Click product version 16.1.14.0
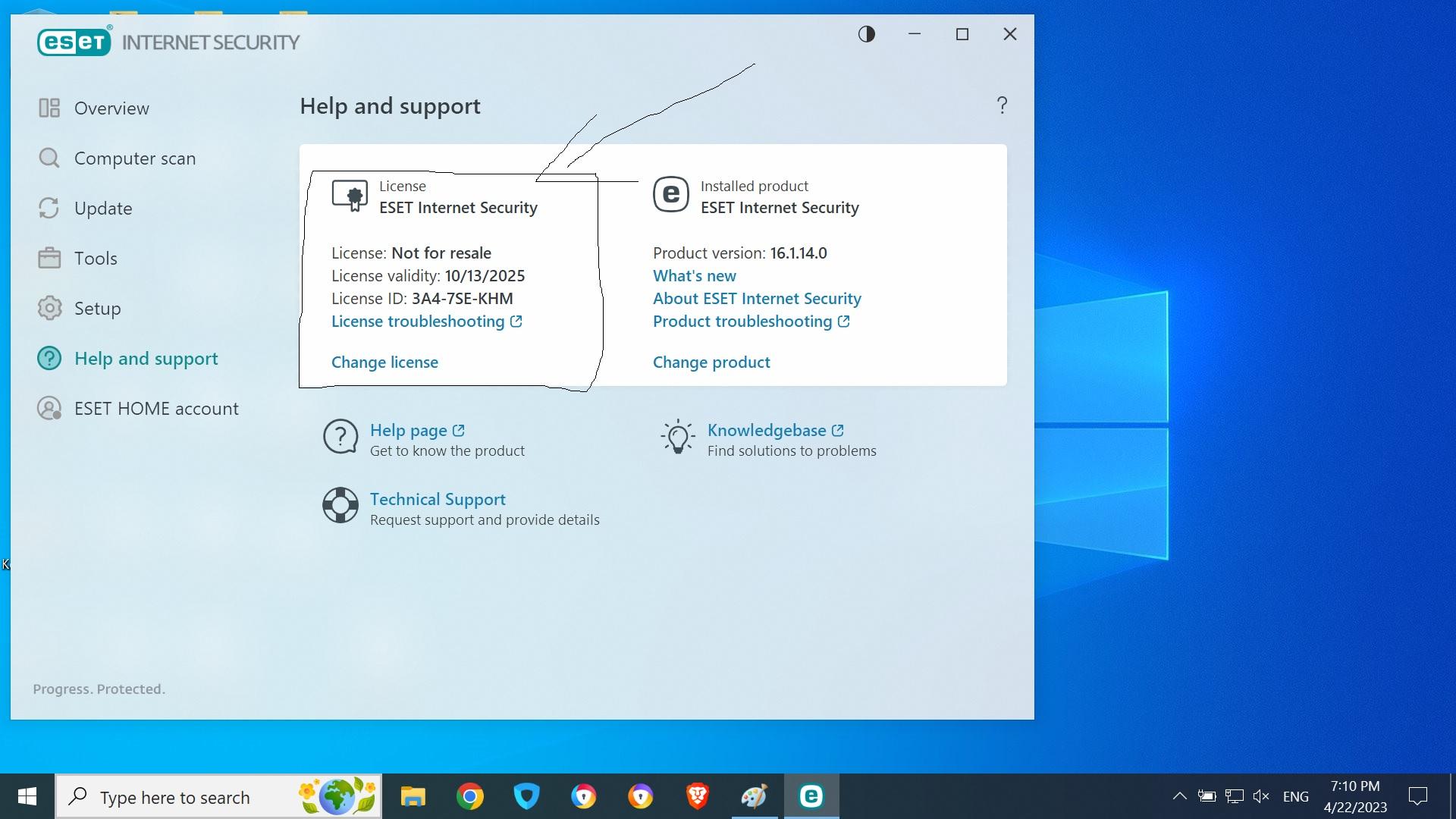Image resolution: width=1456 pixels, height=819 pixels. click(x=799, y=253)
